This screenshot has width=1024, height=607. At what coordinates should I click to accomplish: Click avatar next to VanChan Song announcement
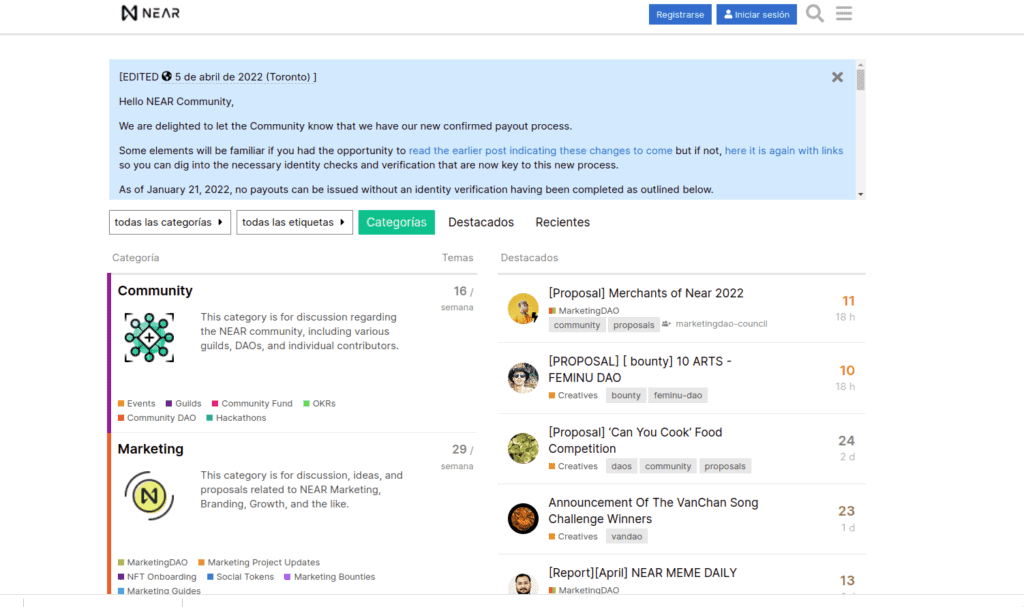pyautogui.click(x=523, y=518)
